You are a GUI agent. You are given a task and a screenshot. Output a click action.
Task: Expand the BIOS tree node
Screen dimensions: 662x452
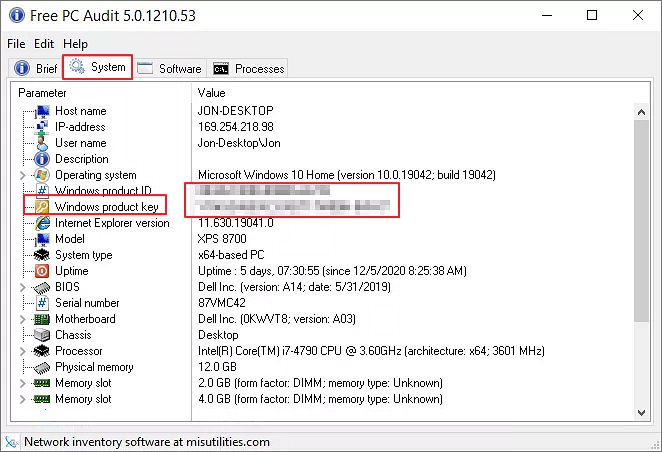[x=23, y=287]
